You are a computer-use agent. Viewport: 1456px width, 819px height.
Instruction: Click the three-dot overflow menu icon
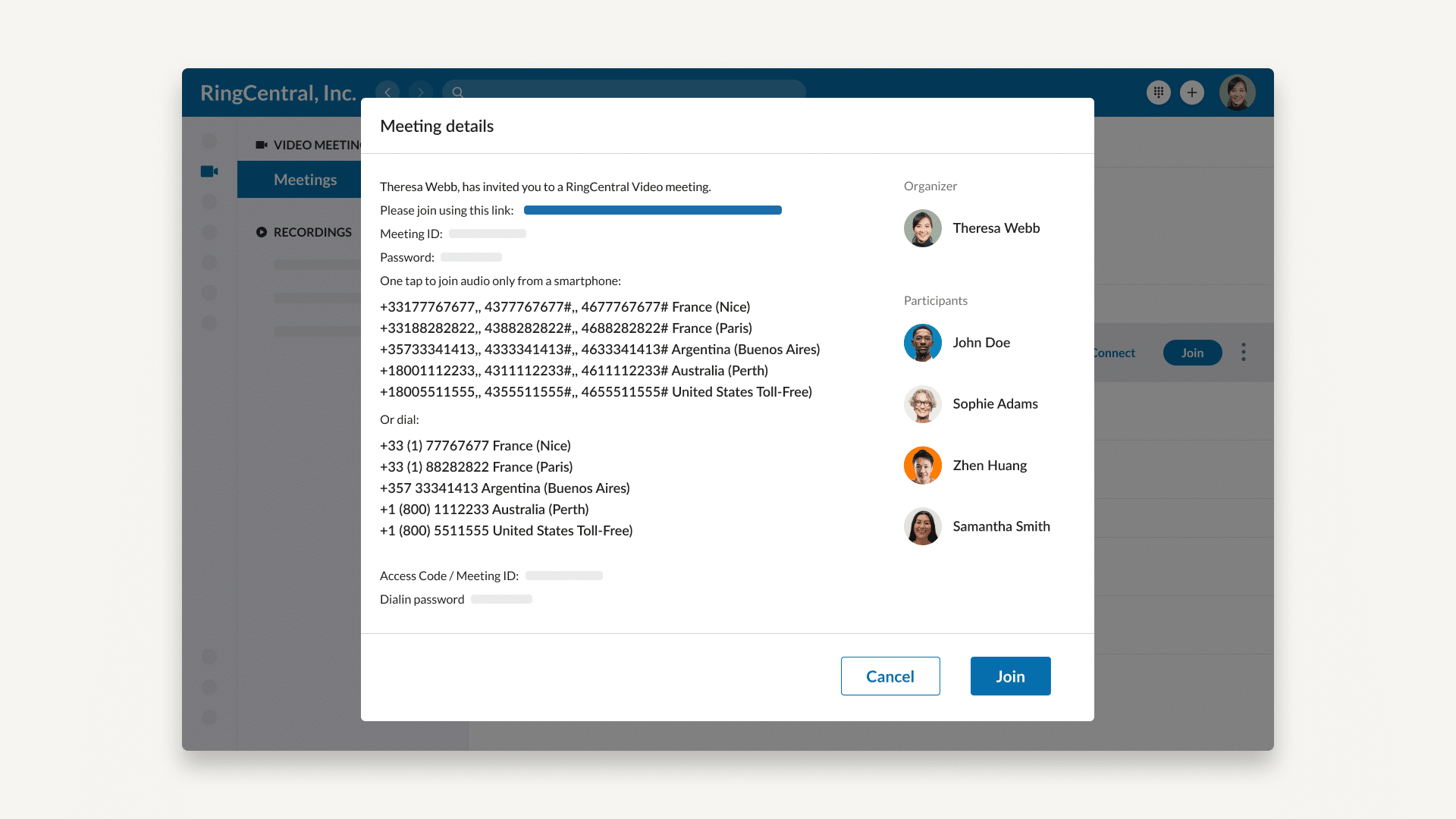[x=1244, y=352]
